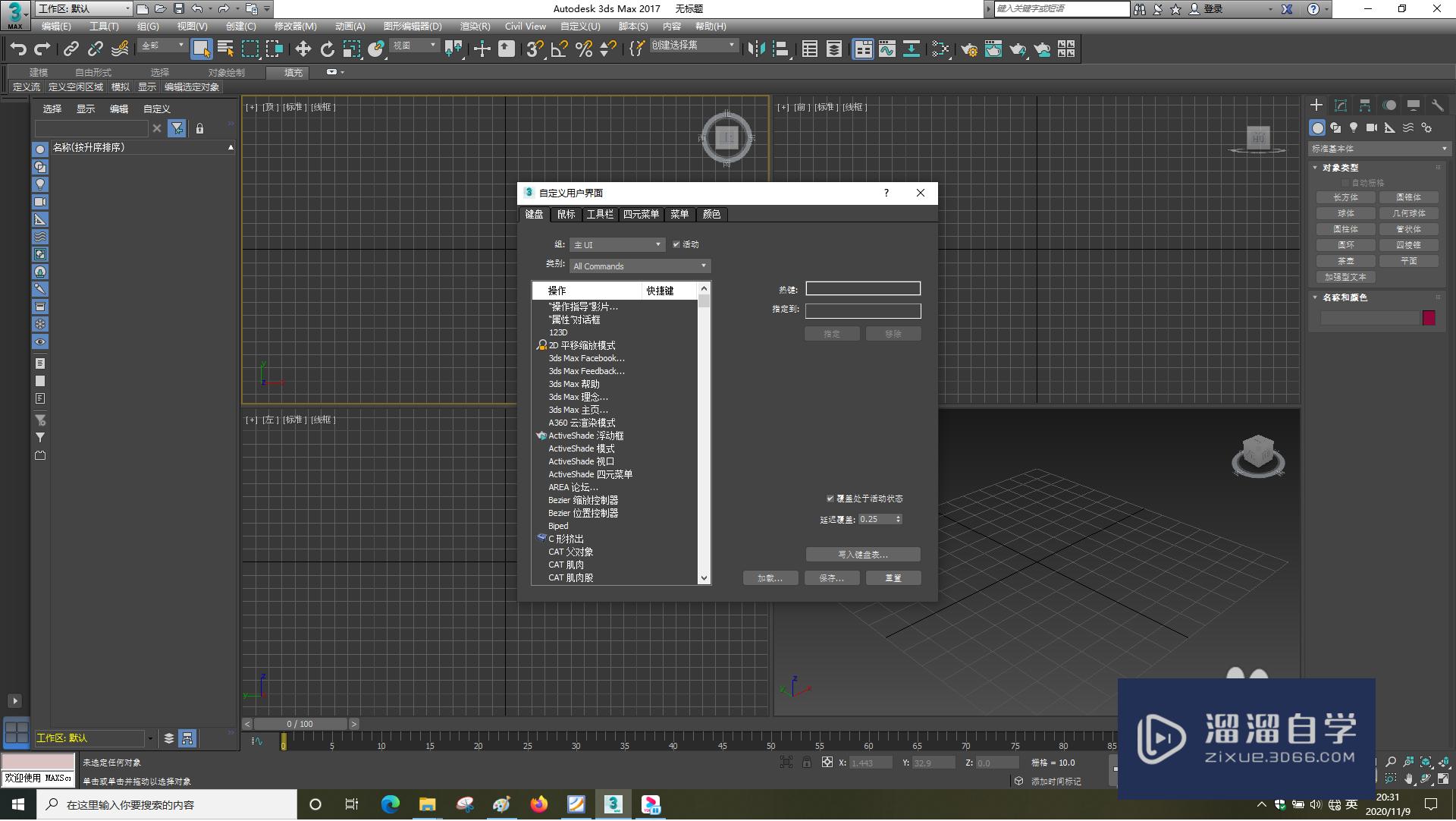Switch to the 工具栏 tab

point(600,215)
